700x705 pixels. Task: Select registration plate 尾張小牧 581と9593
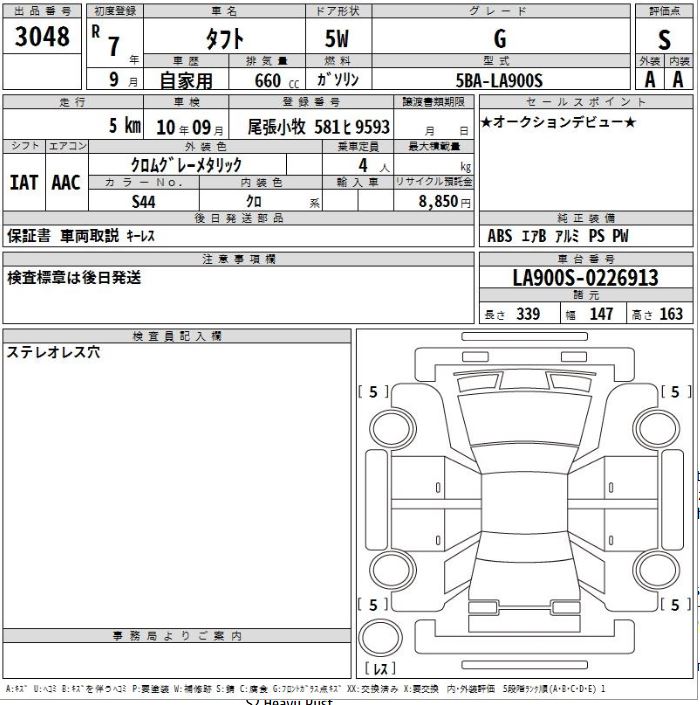pyautogui.click(x=319, y=127)
